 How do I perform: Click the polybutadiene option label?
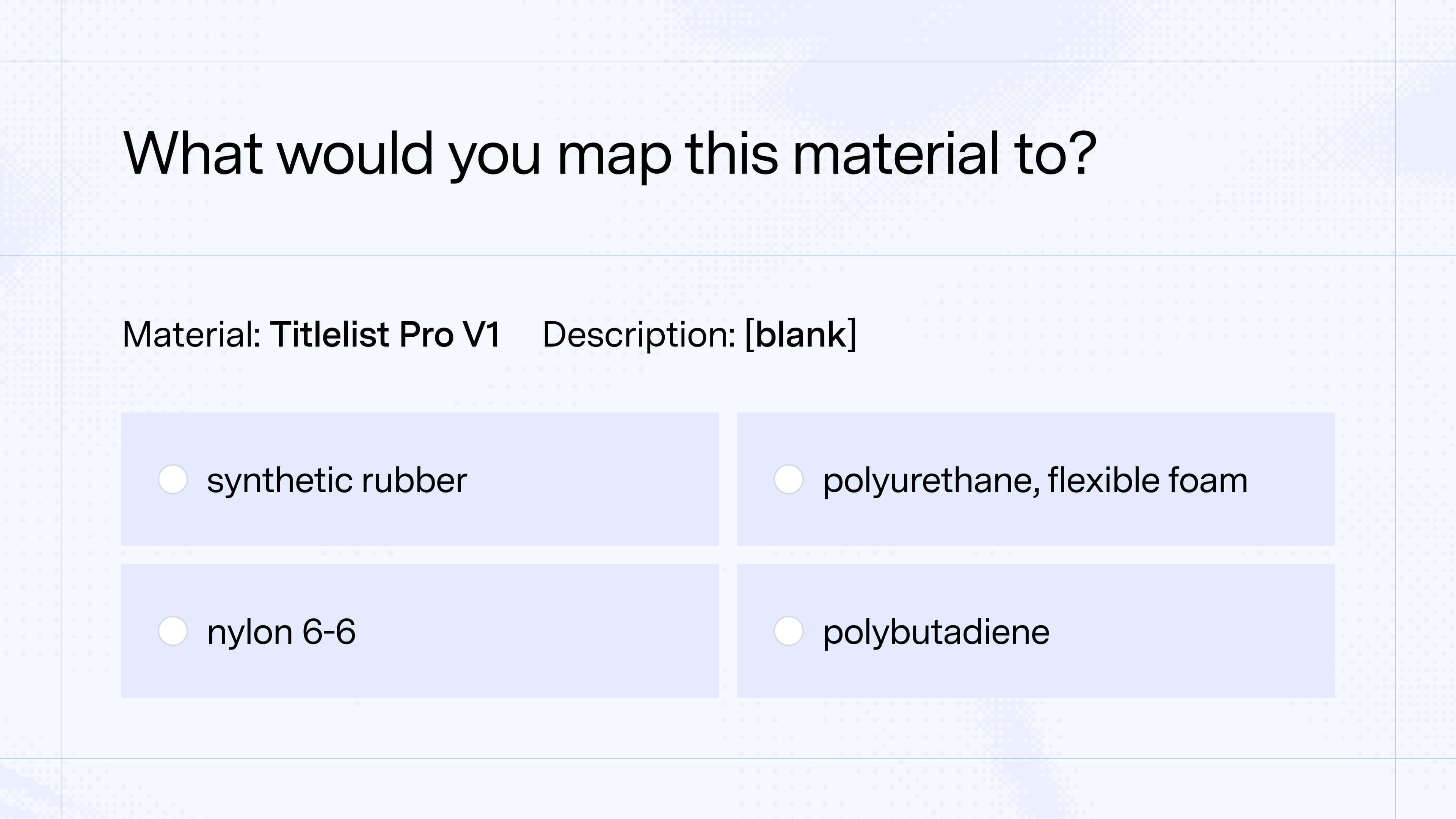point(935,631)
